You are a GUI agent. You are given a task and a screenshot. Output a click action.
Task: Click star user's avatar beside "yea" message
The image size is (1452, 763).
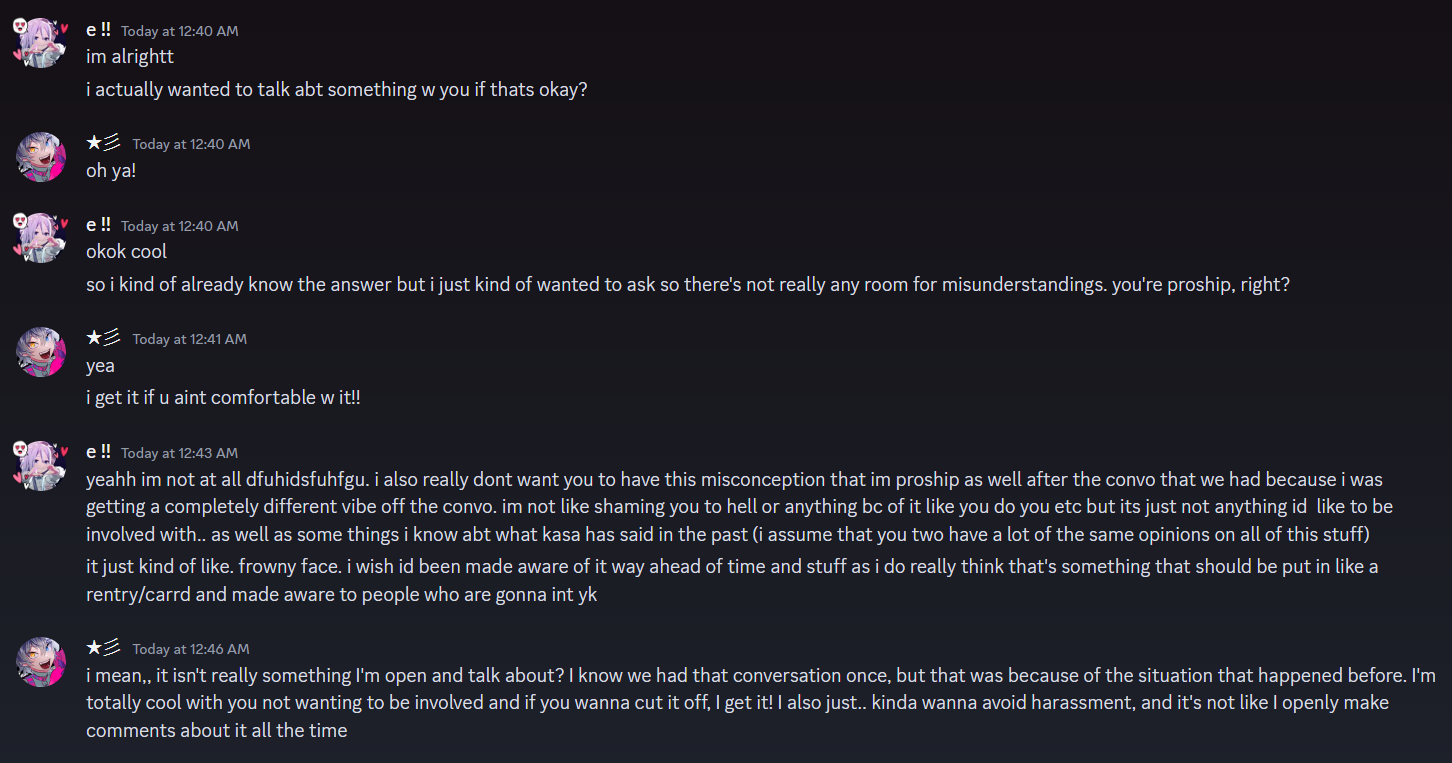pos(41,352)
